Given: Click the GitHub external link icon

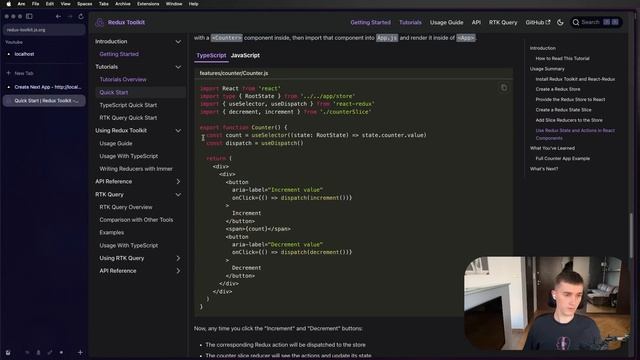Looking at the screenshot, I should pyautogui.click(x=548, y=22).
